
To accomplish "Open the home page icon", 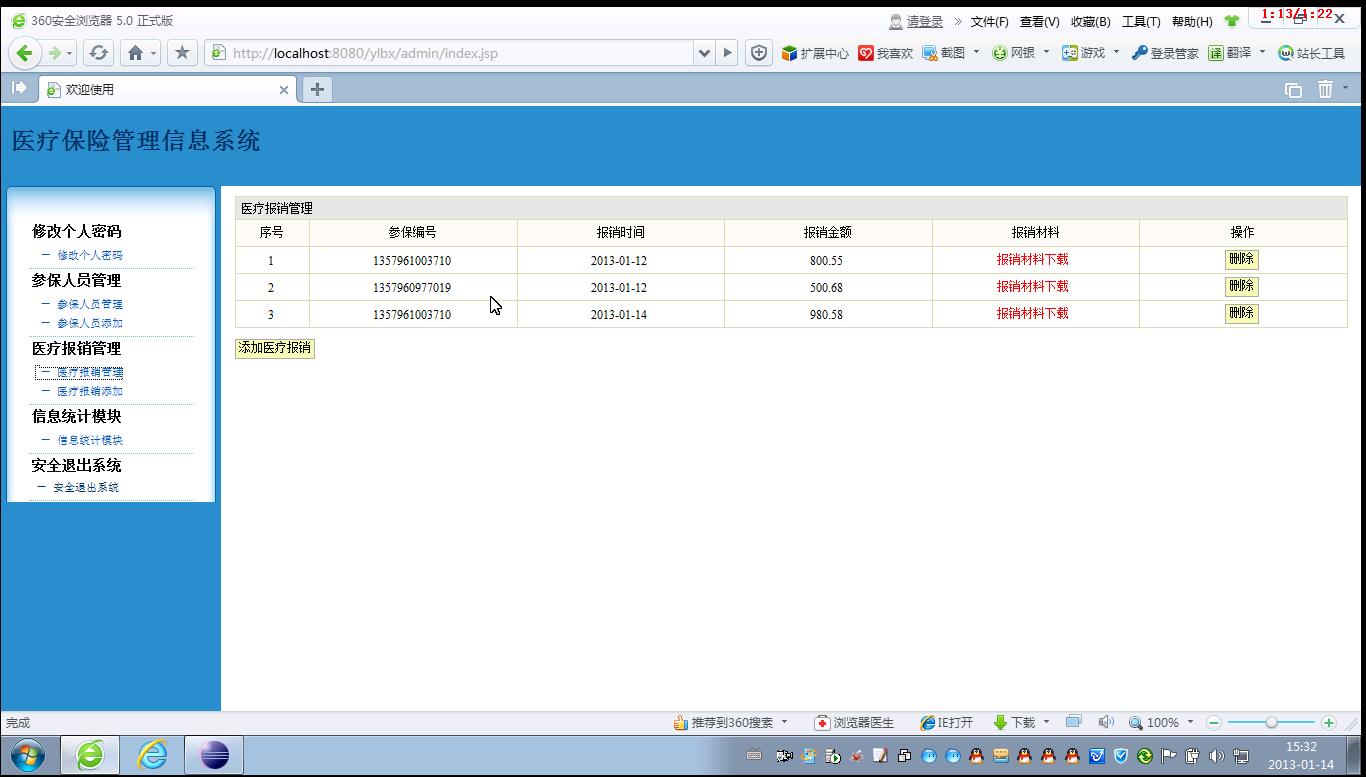I will (x=135, y=53).
